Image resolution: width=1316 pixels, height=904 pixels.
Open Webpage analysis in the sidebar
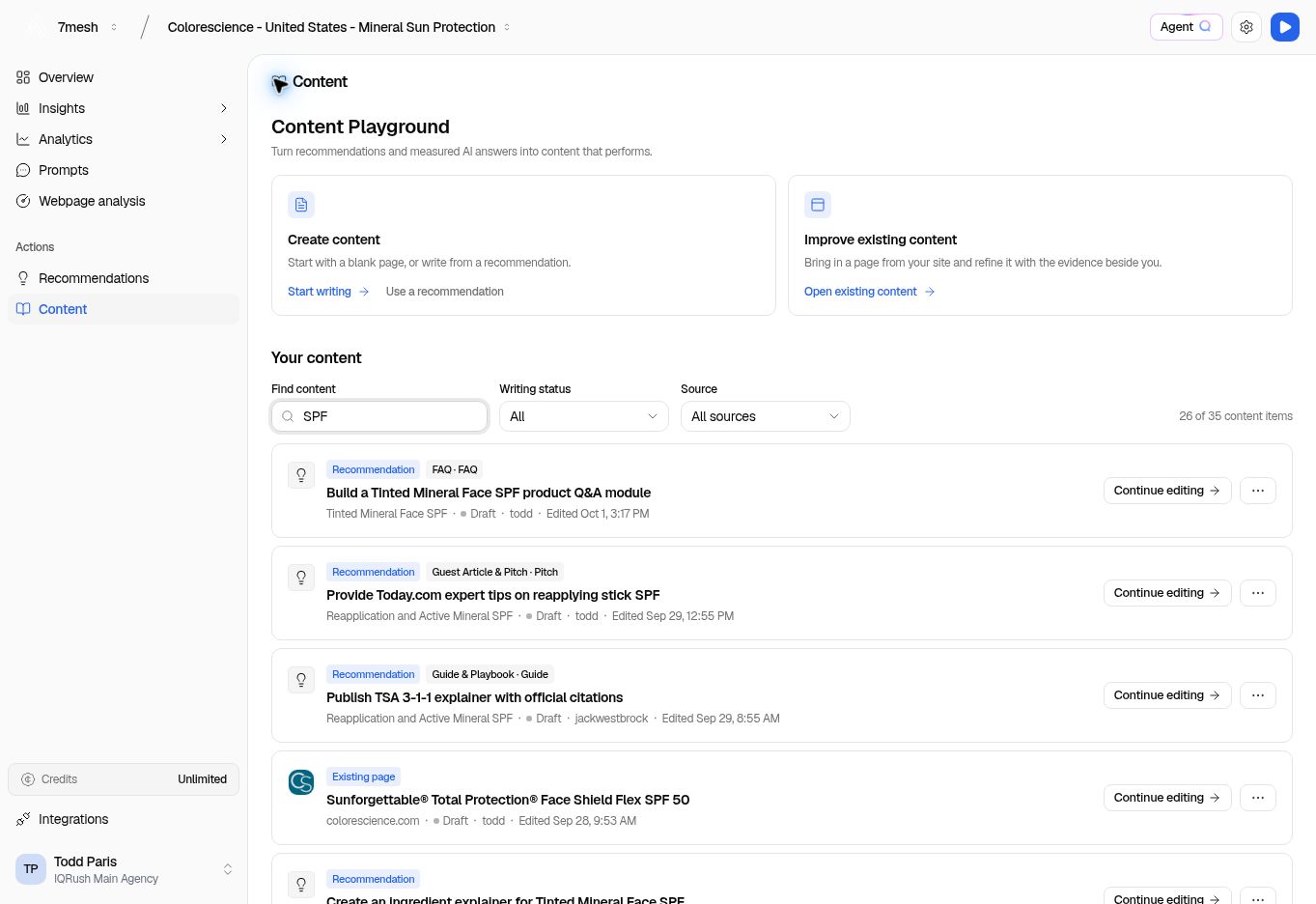[x=124, y=201]
